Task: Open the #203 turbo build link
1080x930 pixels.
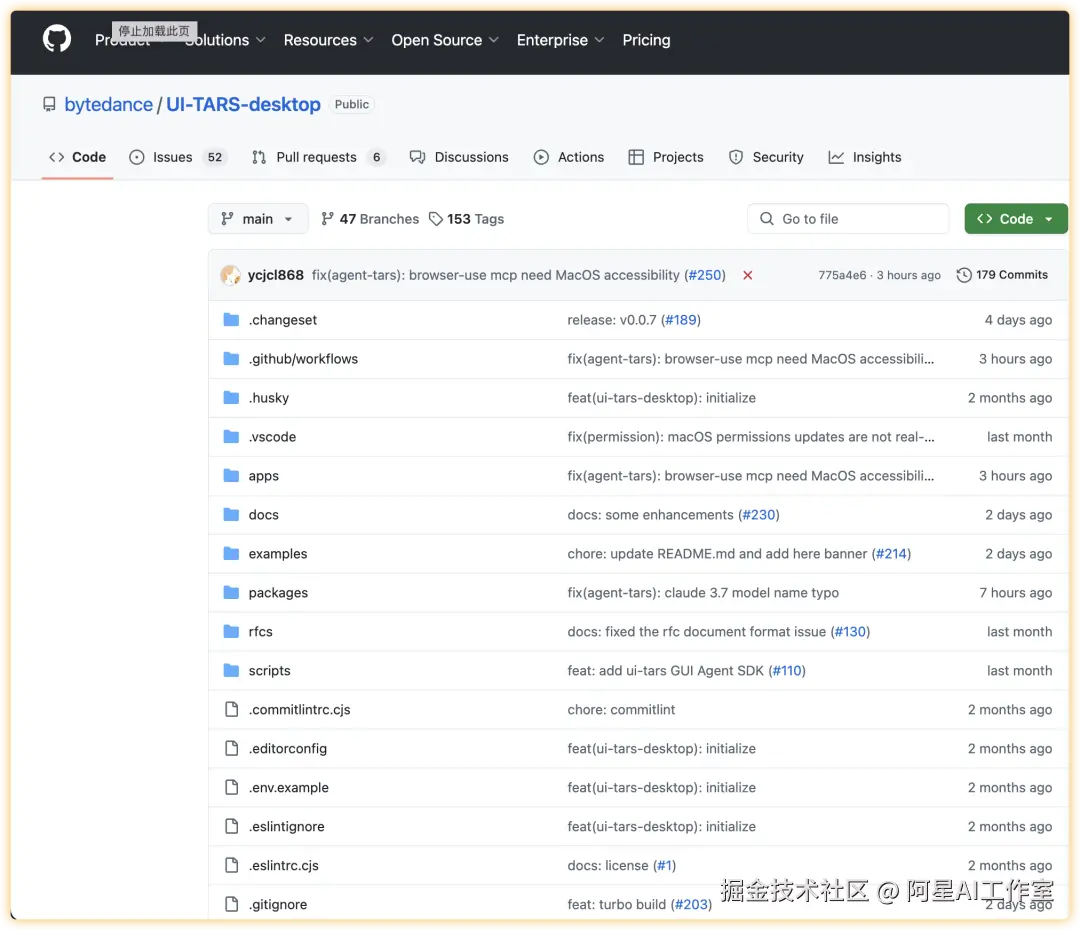Action: tap(691, 904)
